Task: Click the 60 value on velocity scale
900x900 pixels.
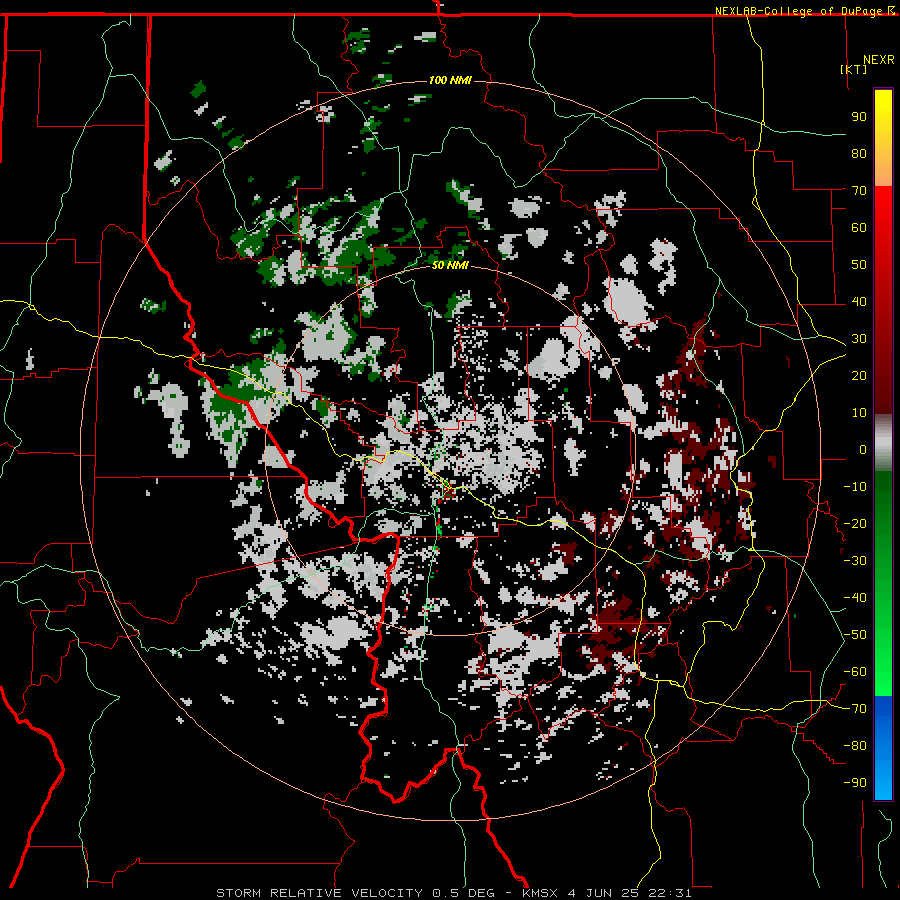Action: tap(859, 228)
